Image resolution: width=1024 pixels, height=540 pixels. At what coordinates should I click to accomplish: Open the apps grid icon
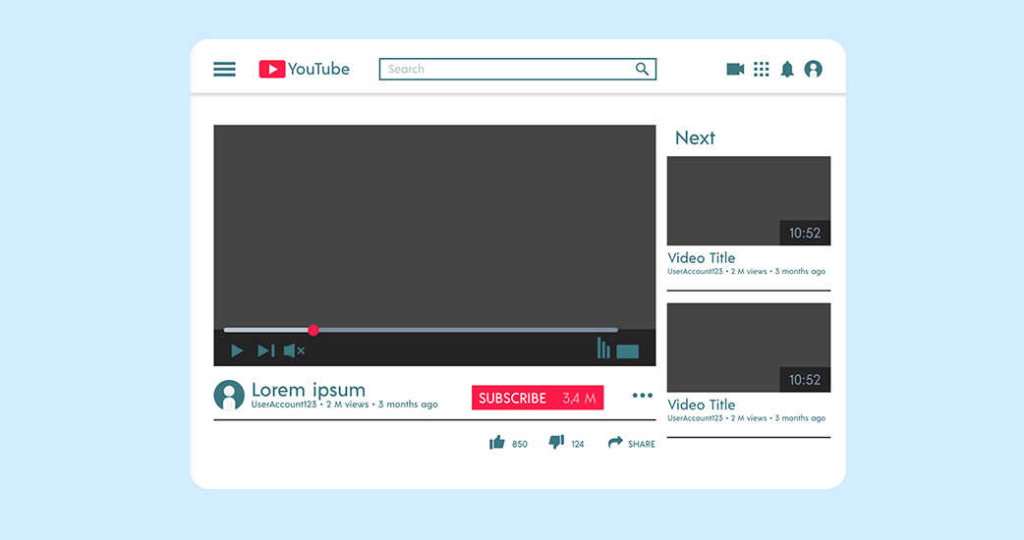pos(761,69)
